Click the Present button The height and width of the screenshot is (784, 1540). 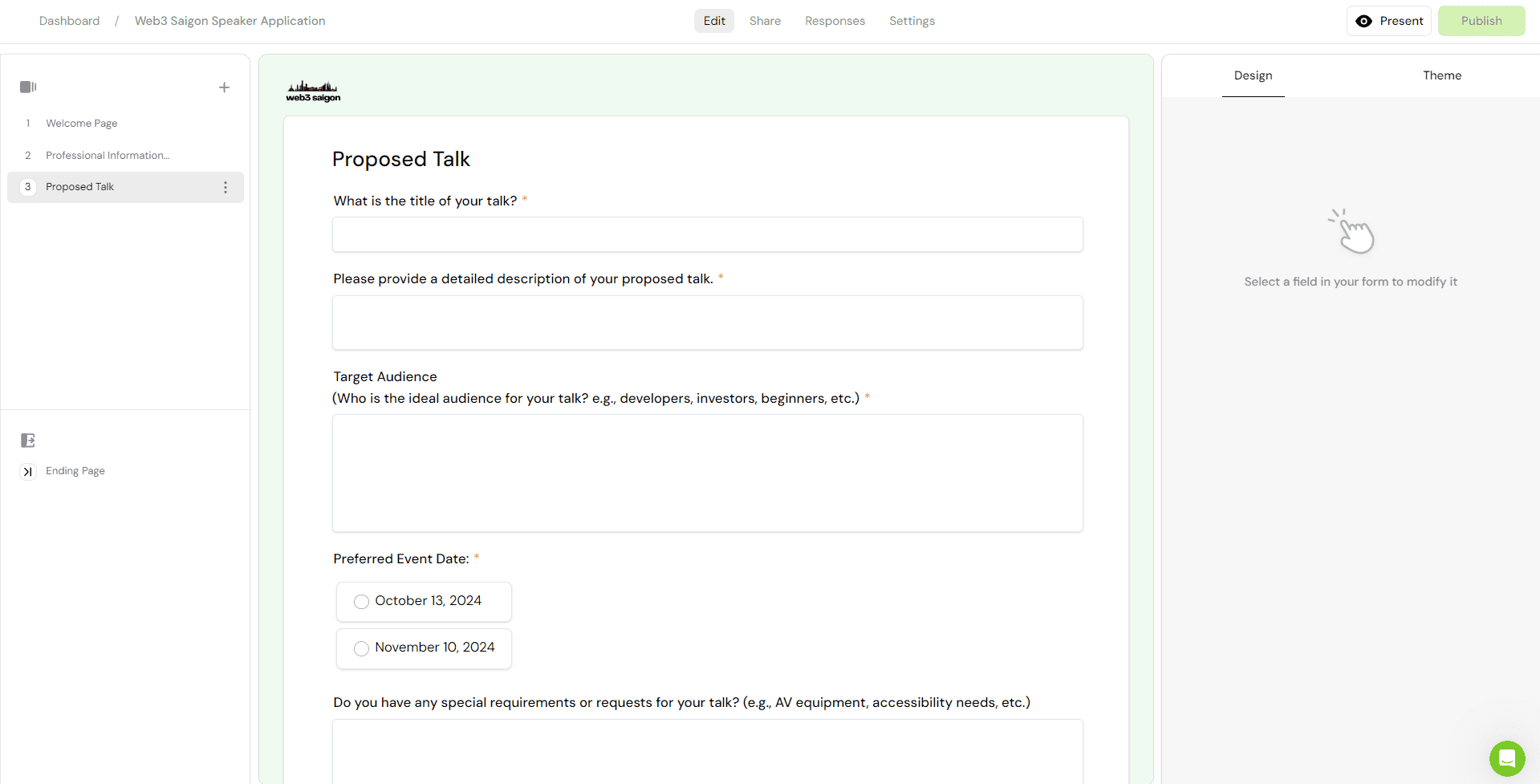[1389, 21]
